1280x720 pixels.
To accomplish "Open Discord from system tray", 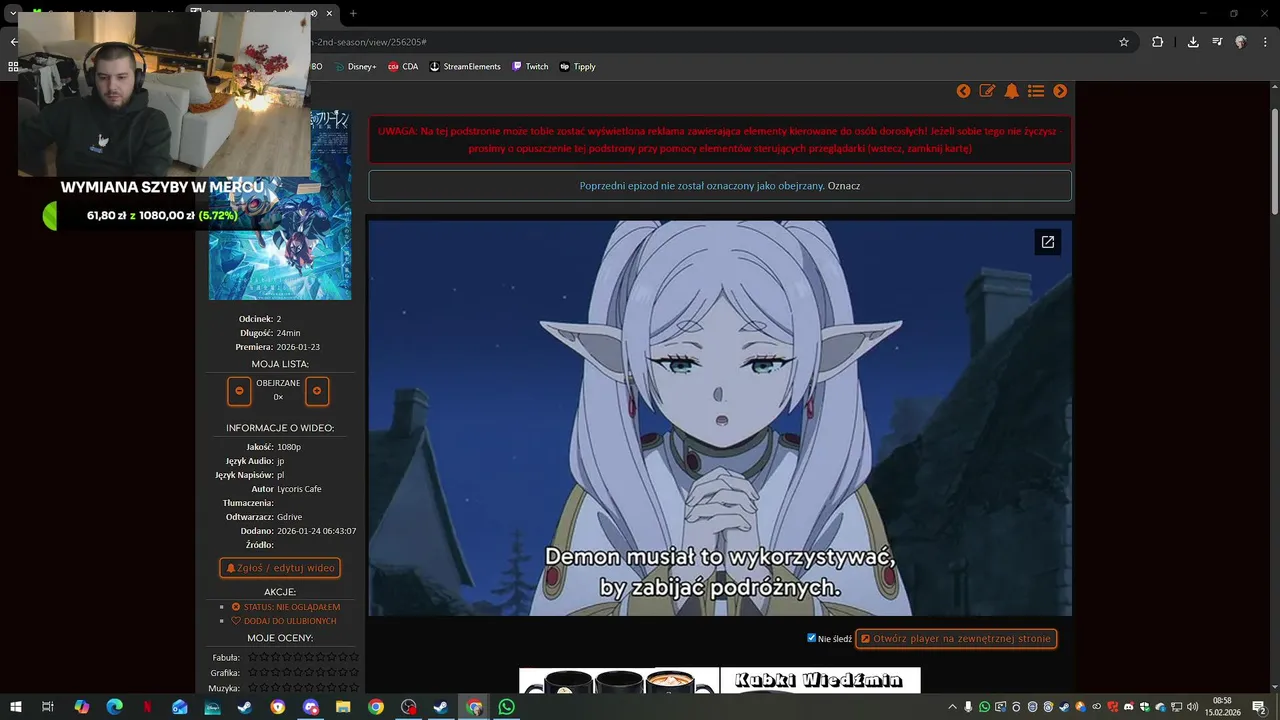I will [1128, 707].
